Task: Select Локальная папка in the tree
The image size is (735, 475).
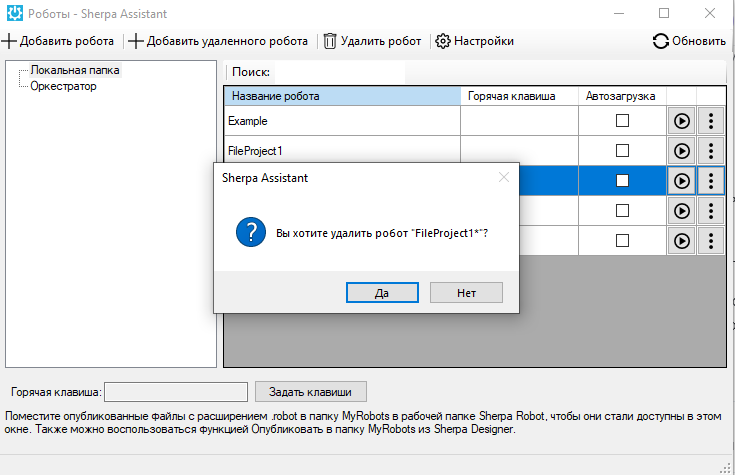Action: 74,71
